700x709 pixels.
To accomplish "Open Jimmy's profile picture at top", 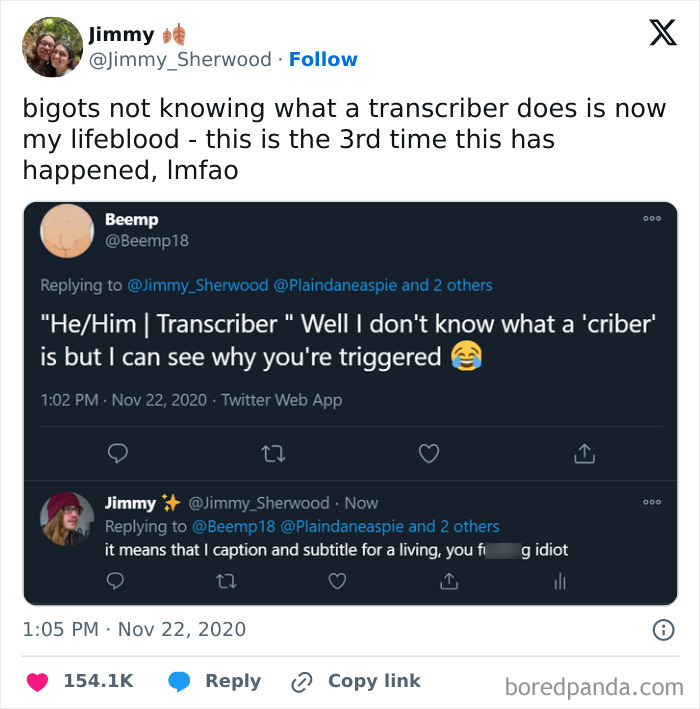I will pos(52,47).
